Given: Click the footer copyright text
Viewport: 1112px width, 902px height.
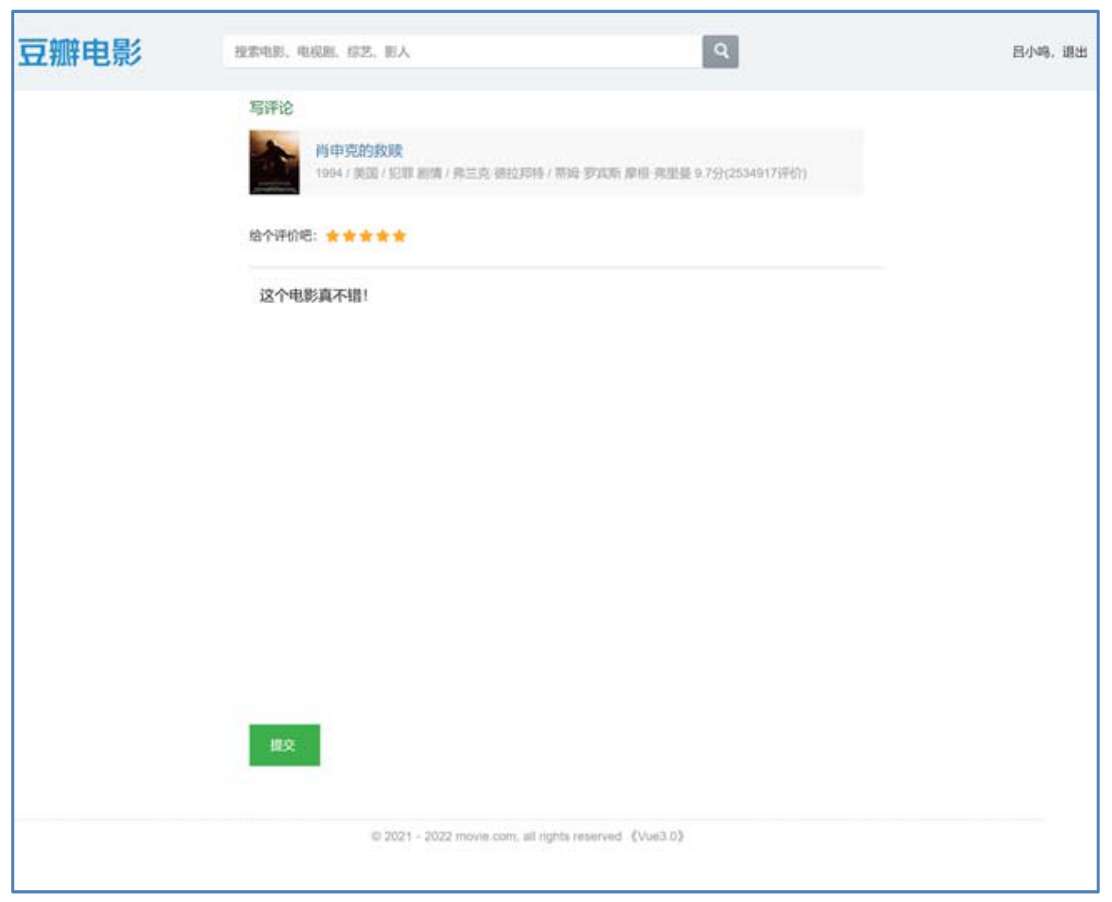Looking at the screenshot, I should [527, 836].
